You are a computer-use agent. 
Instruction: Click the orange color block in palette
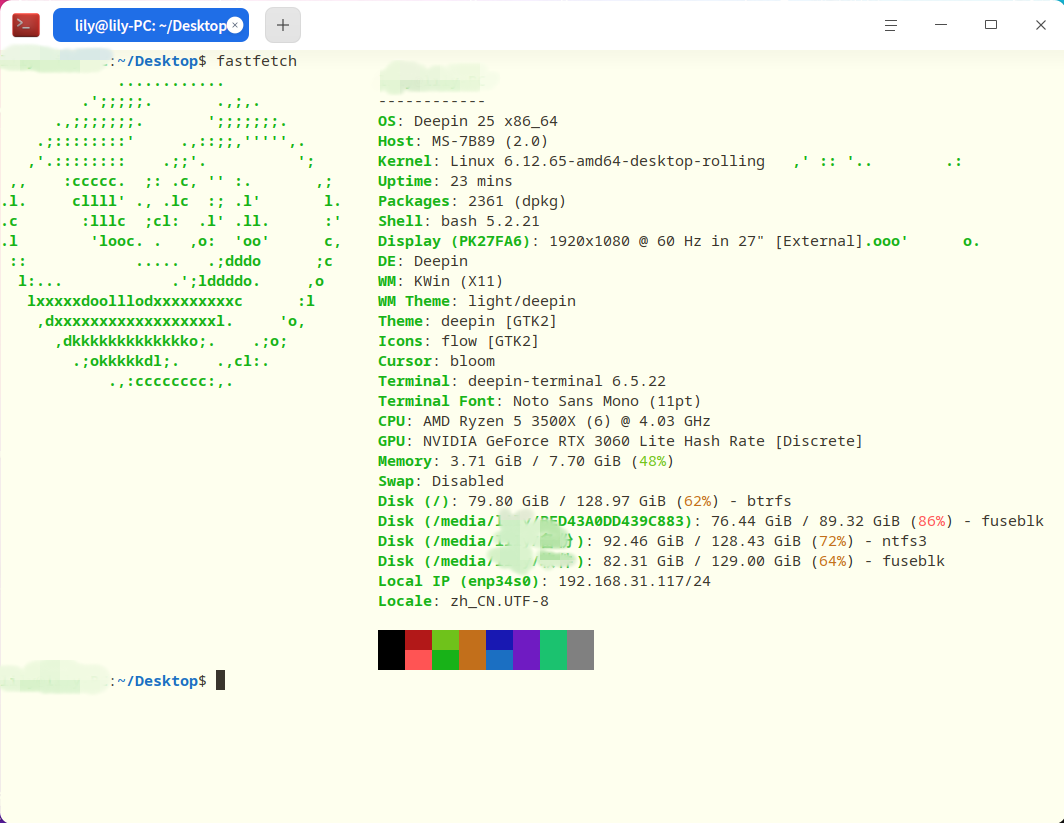(x=472, y=650)
